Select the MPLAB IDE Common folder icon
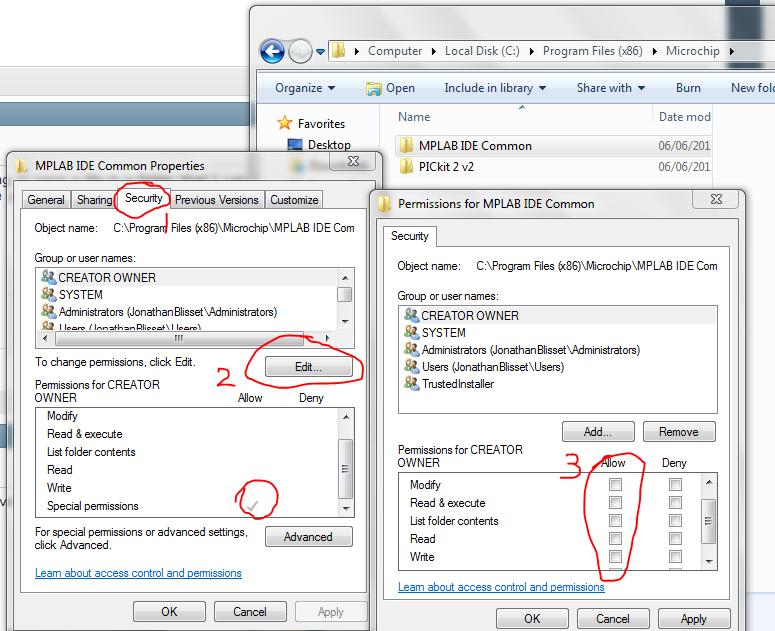The width and height of the screenshot is (775, 631). click(406, 146)
